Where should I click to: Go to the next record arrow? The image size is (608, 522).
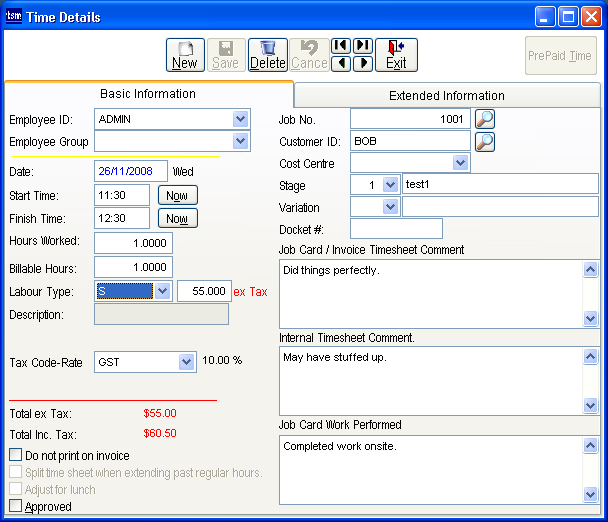(x=362, y=64)
